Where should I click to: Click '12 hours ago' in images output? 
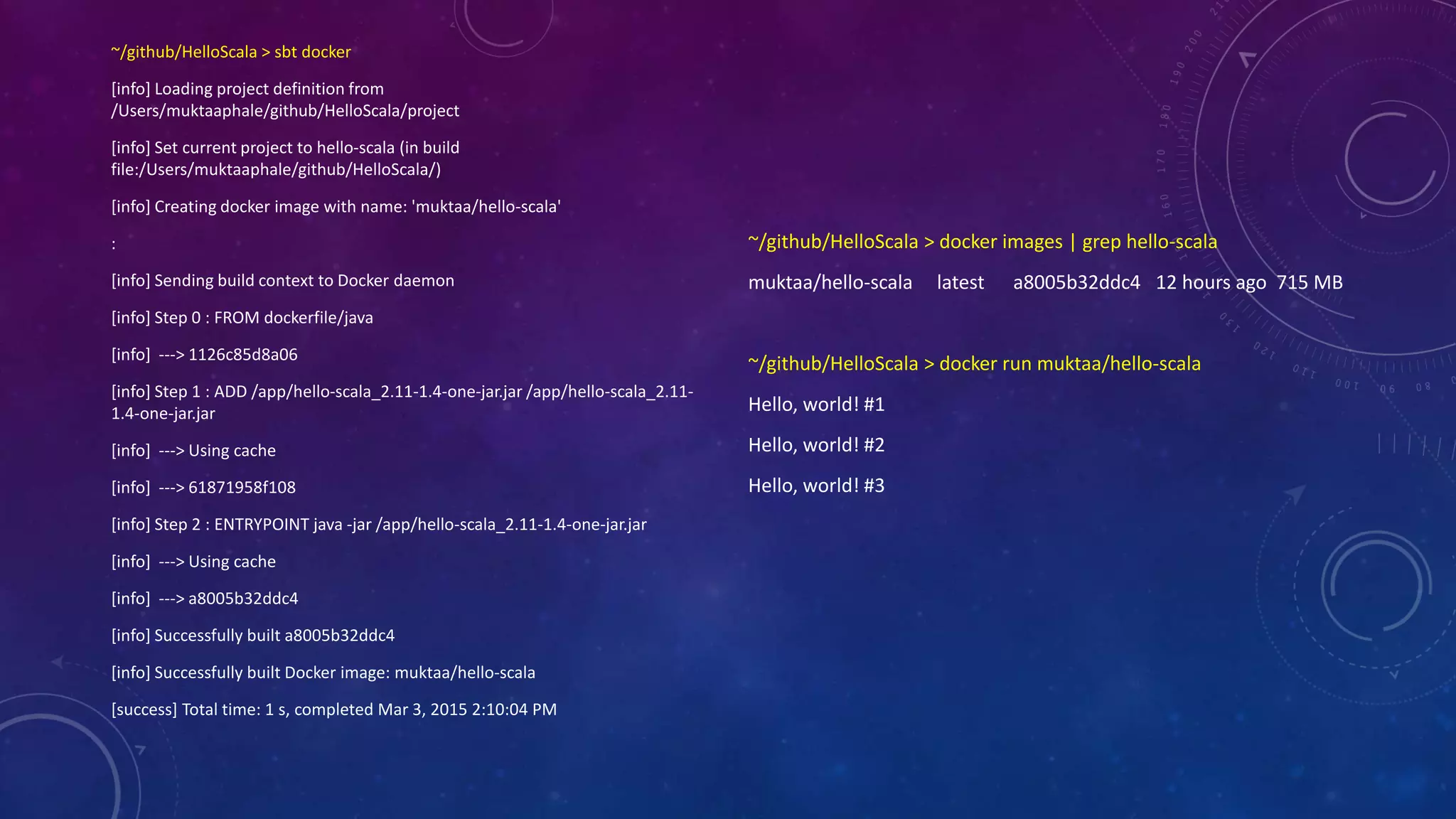coord(1211,282)
